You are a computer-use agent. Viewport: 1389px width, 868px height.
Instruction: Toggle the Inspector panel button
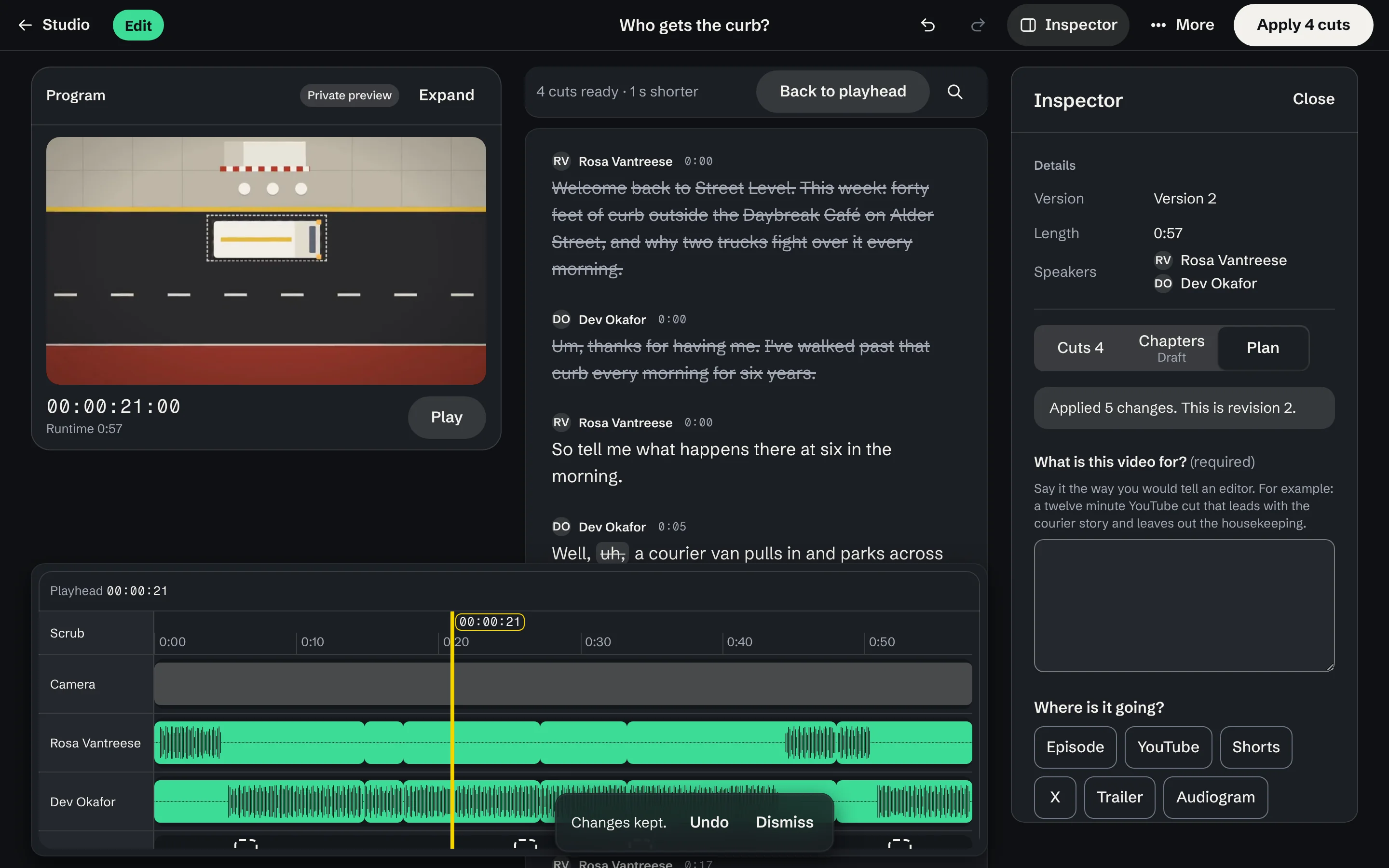[x=1068, y=25]
